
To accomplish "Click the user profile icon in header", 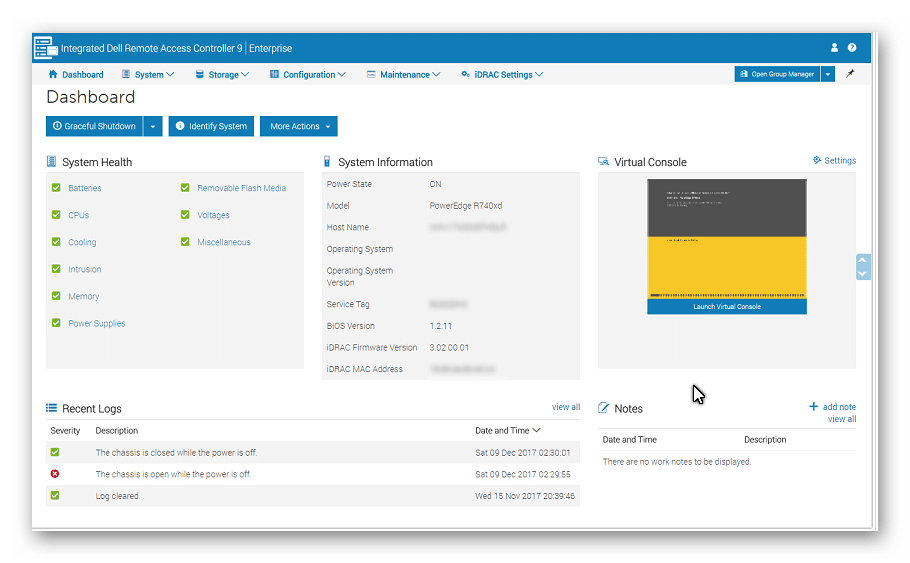I will coord(835,48).
